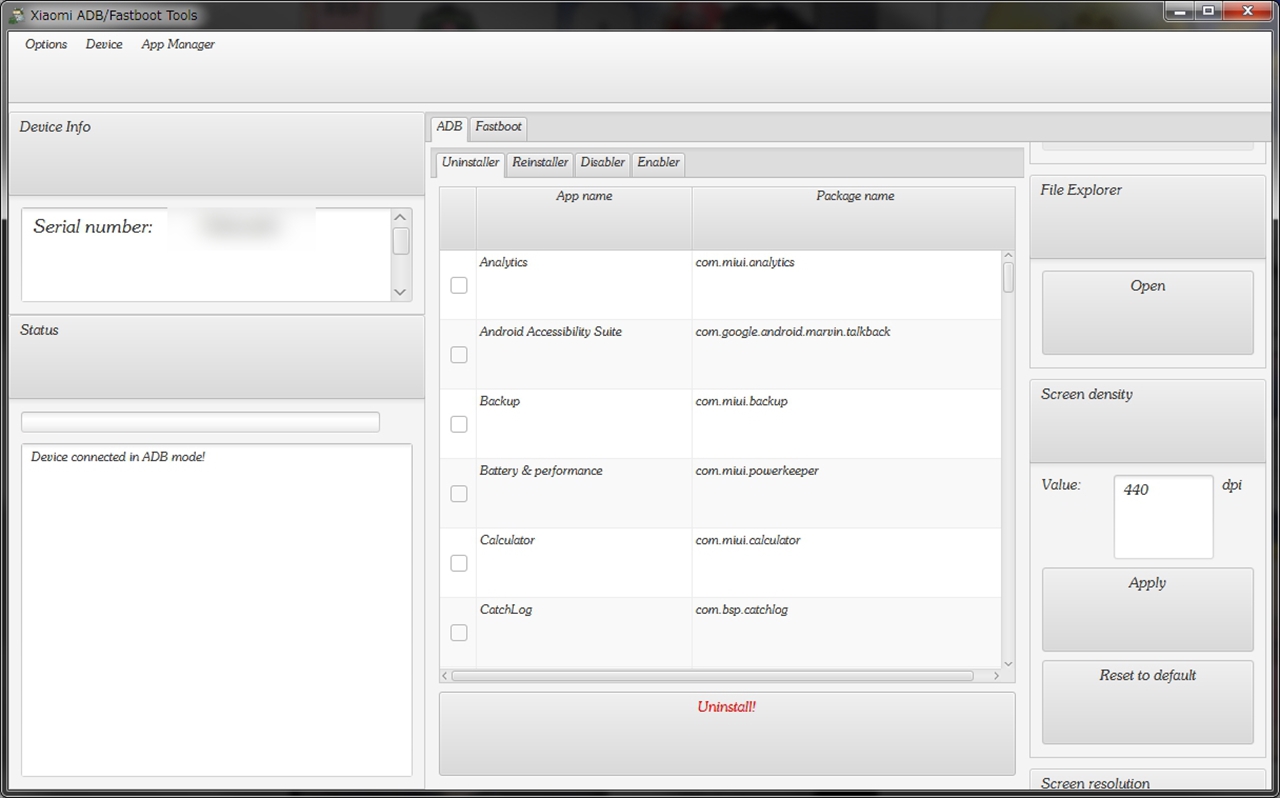The height and width of the screenshot is (798, 1280).
Task: Apply the screen density value
Action: 1147,609
